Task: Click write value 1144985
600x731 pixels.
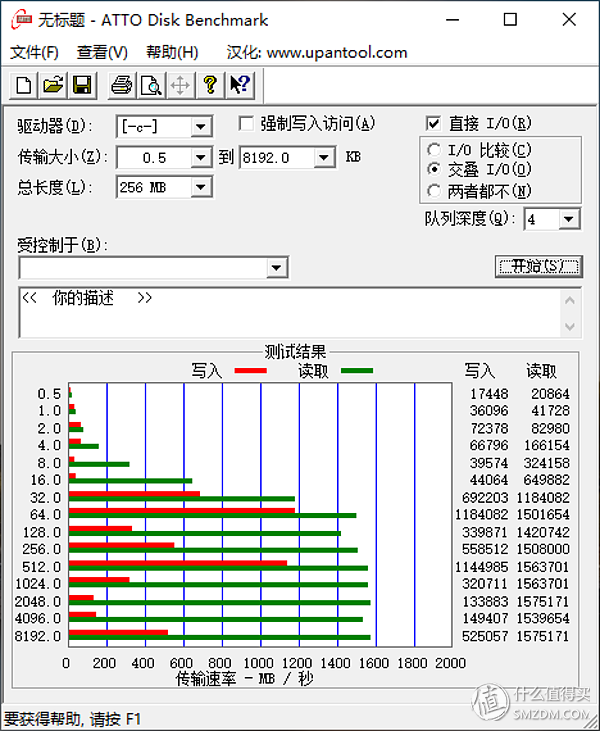Action: point(482,567)
